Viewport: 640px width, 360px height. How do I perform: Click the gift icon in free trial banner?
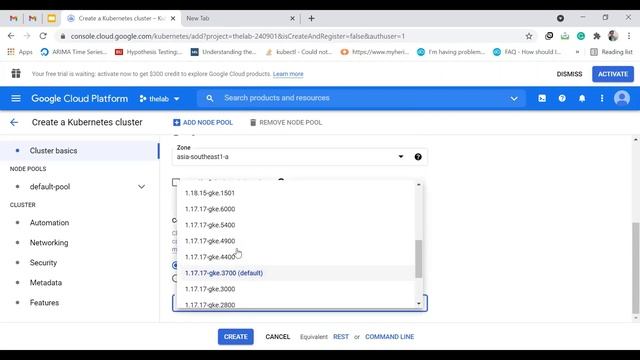coord(16,73)
